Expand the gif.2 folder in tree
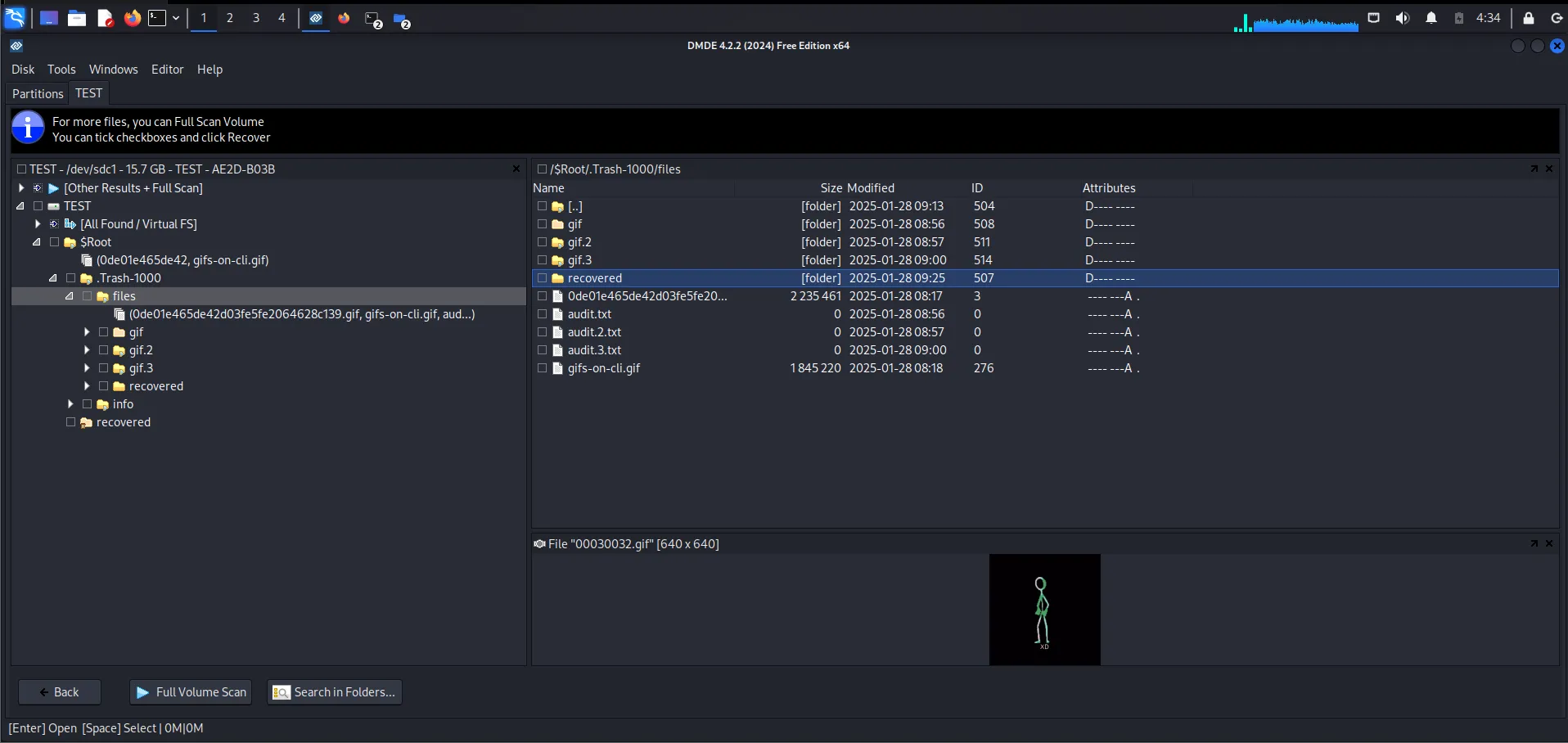The height and width of the screenshot is (743, 1568). (x=87, y=350)
